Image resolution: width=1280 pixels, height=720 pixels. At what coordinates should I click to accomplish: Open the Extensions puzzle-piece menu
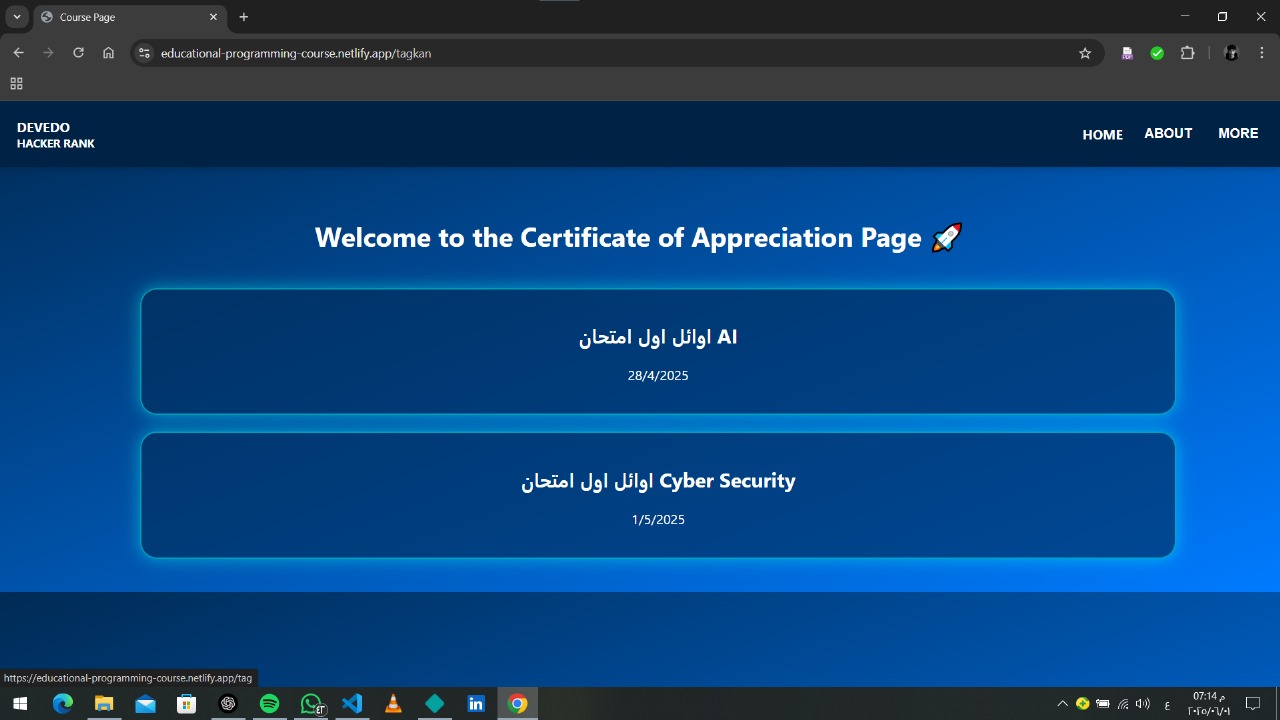click(1188, 53)
